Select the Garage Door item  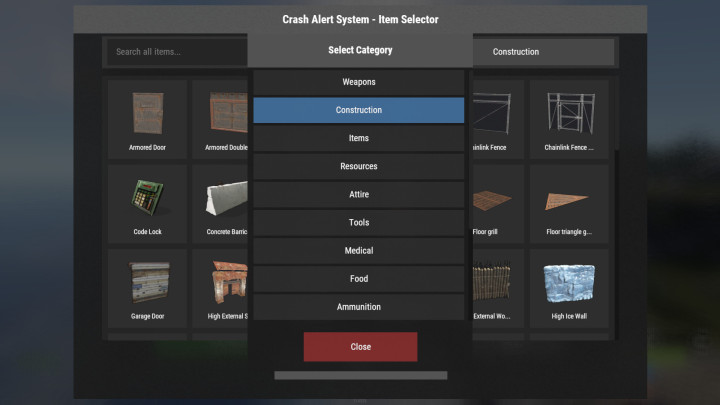[x=147, y=288]
